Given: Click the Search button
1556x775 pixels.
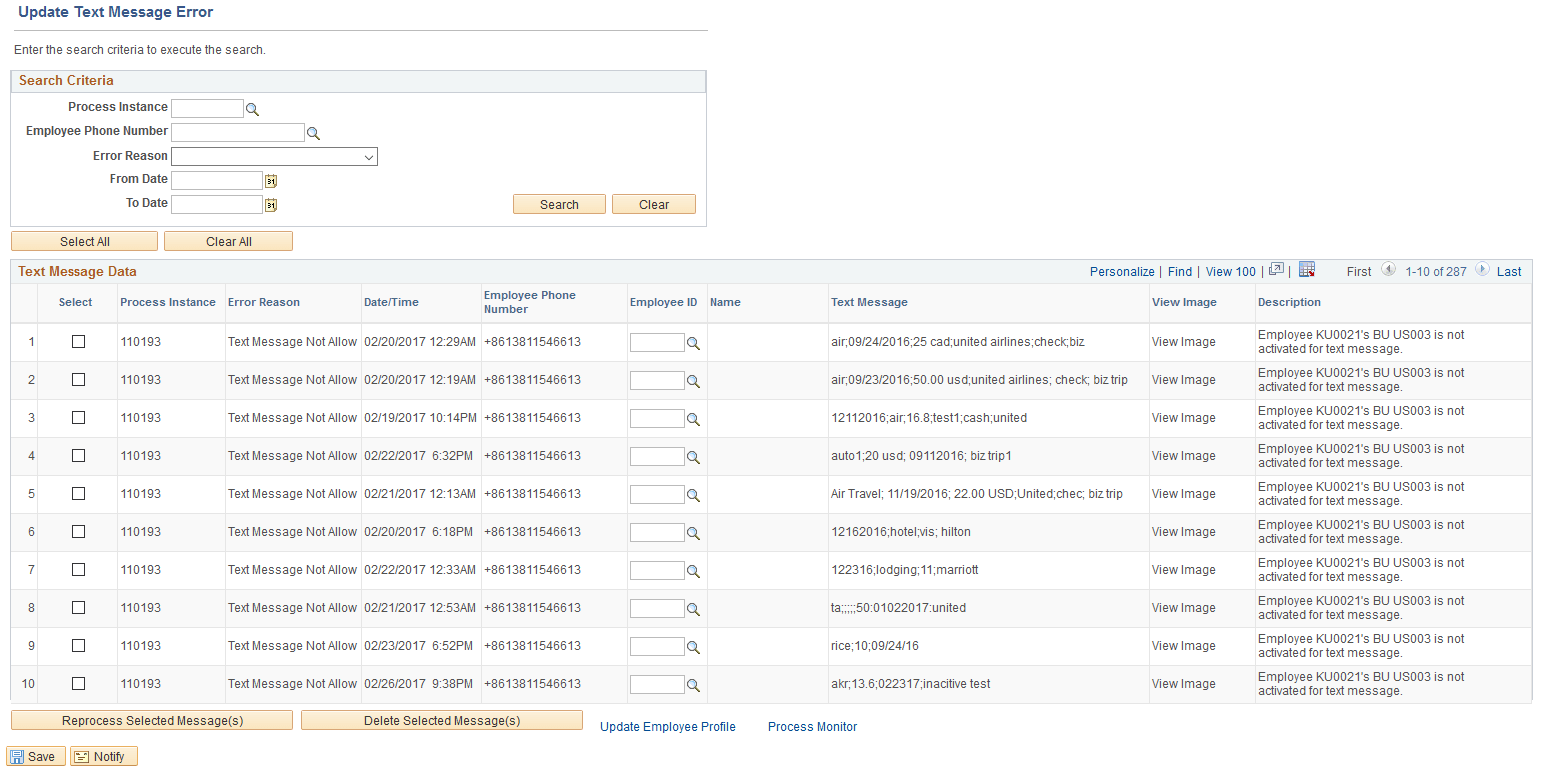Looking at the screenshot, I should click(x=559, y=204).
